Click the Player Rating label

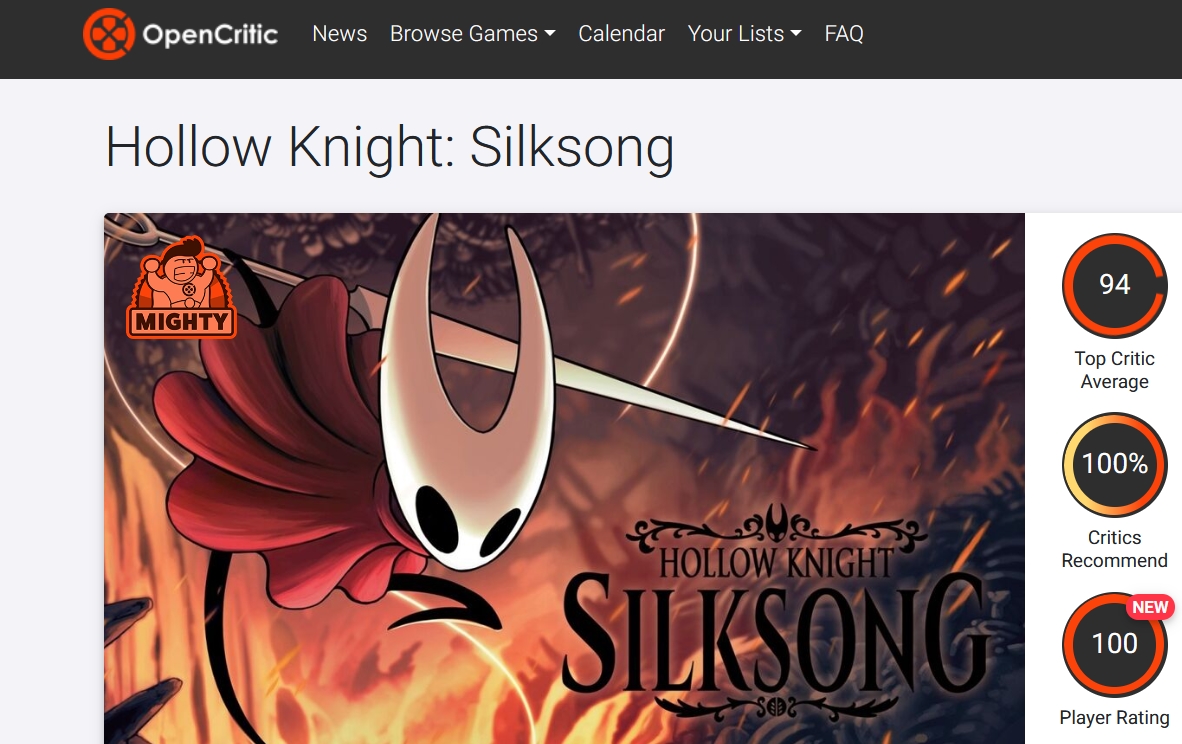(x=1114, y=718)
